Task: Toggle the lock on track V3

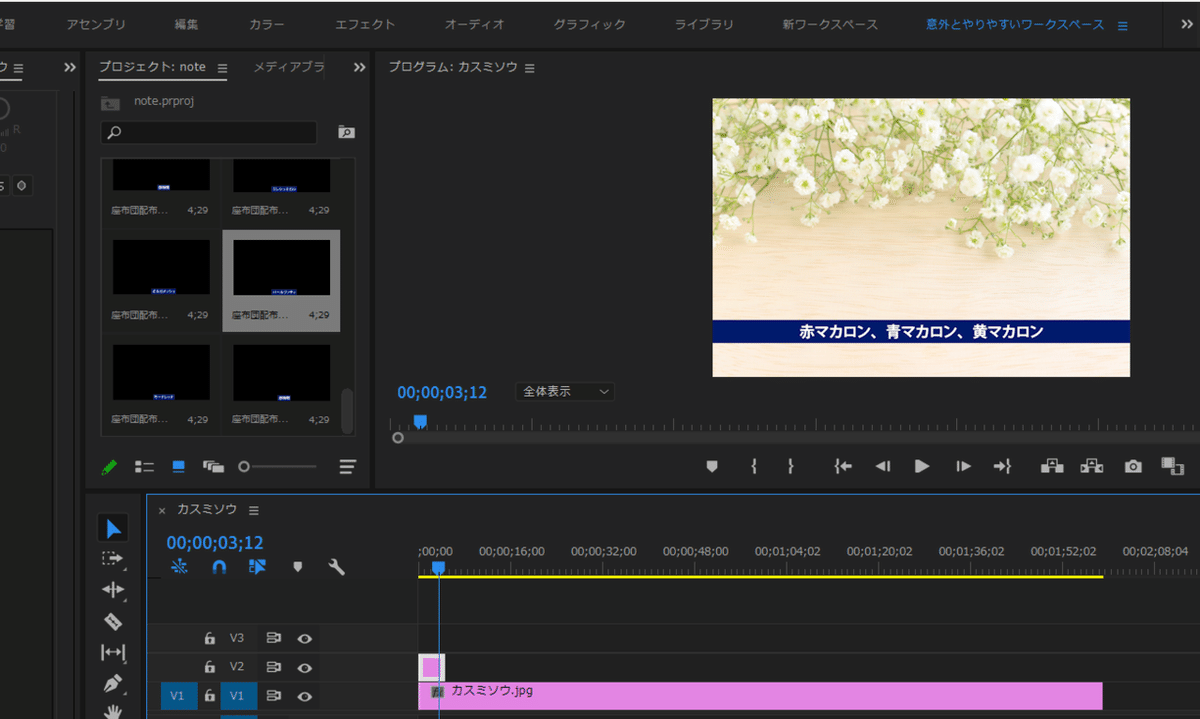Action: click(x=209, y=638)
